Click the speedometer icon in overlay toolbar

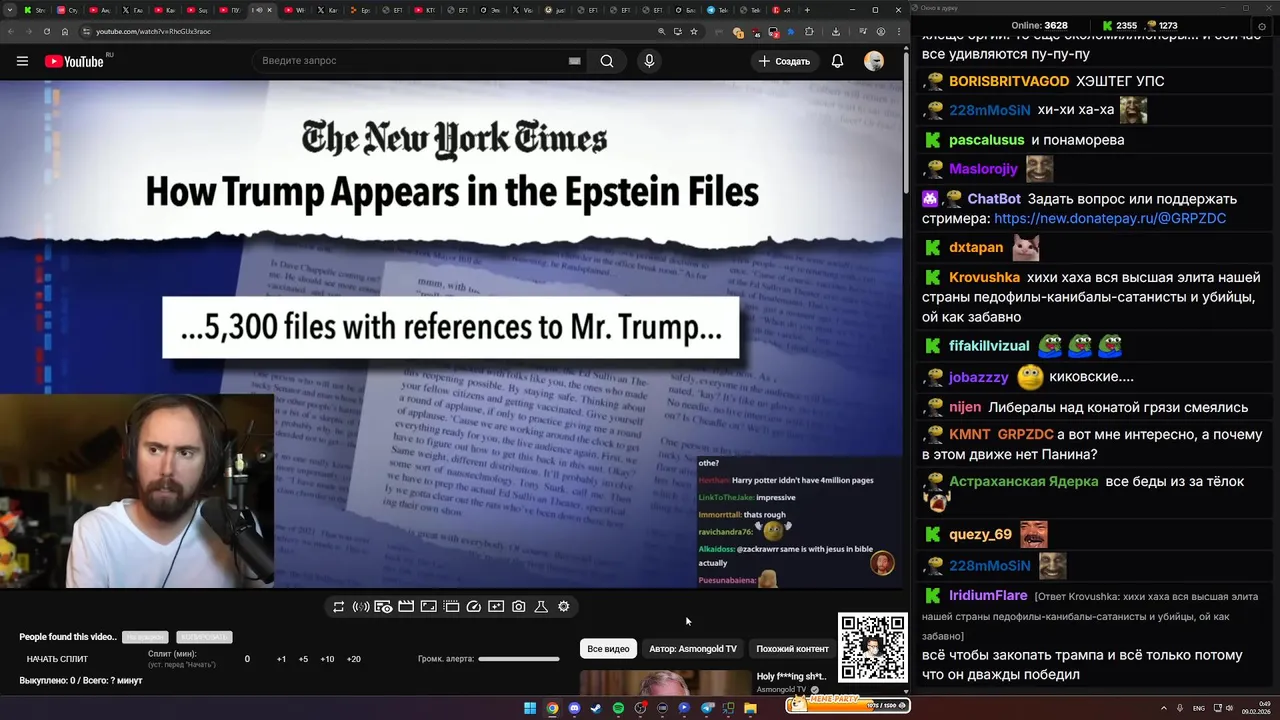[x=474, y=606]
